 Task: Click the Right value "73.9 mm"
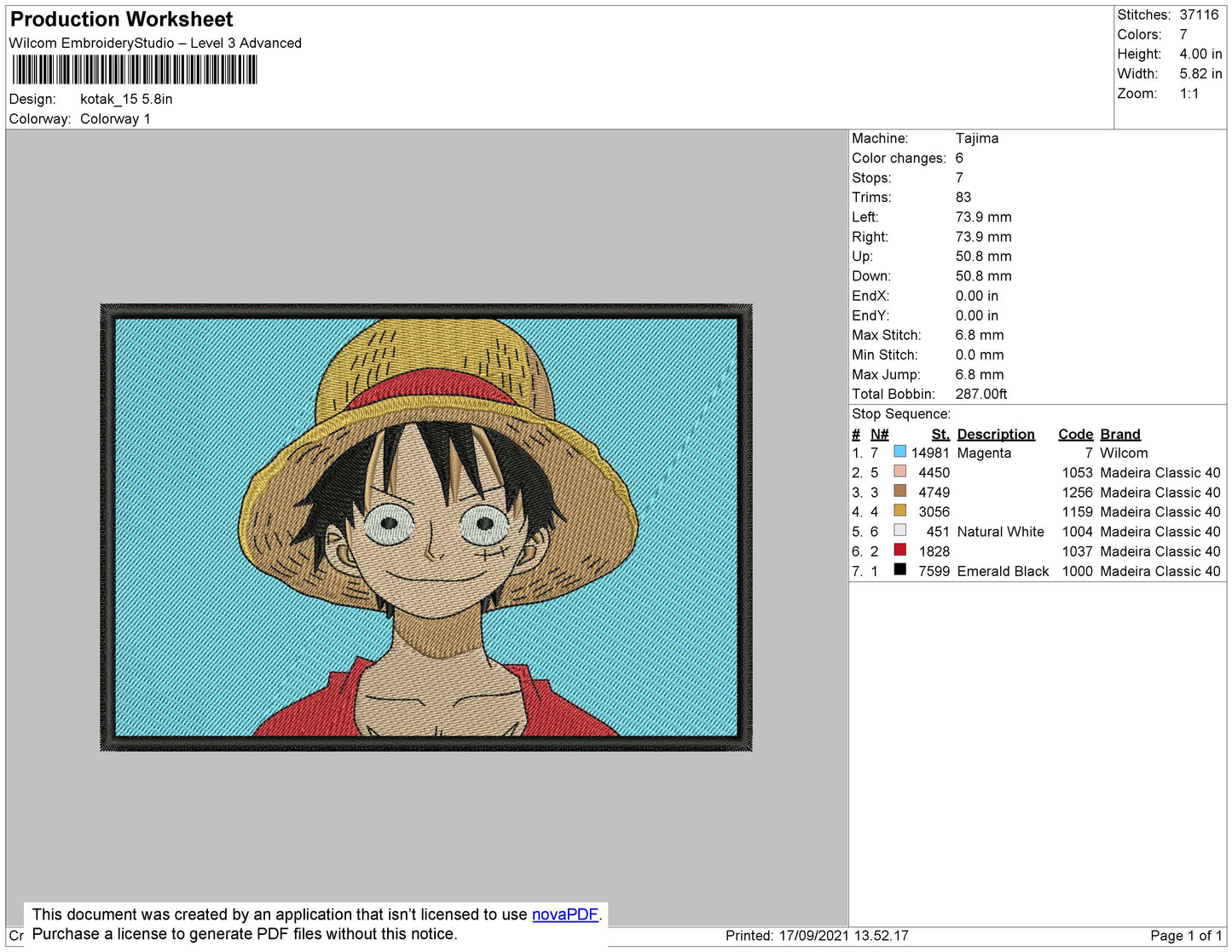984,237
